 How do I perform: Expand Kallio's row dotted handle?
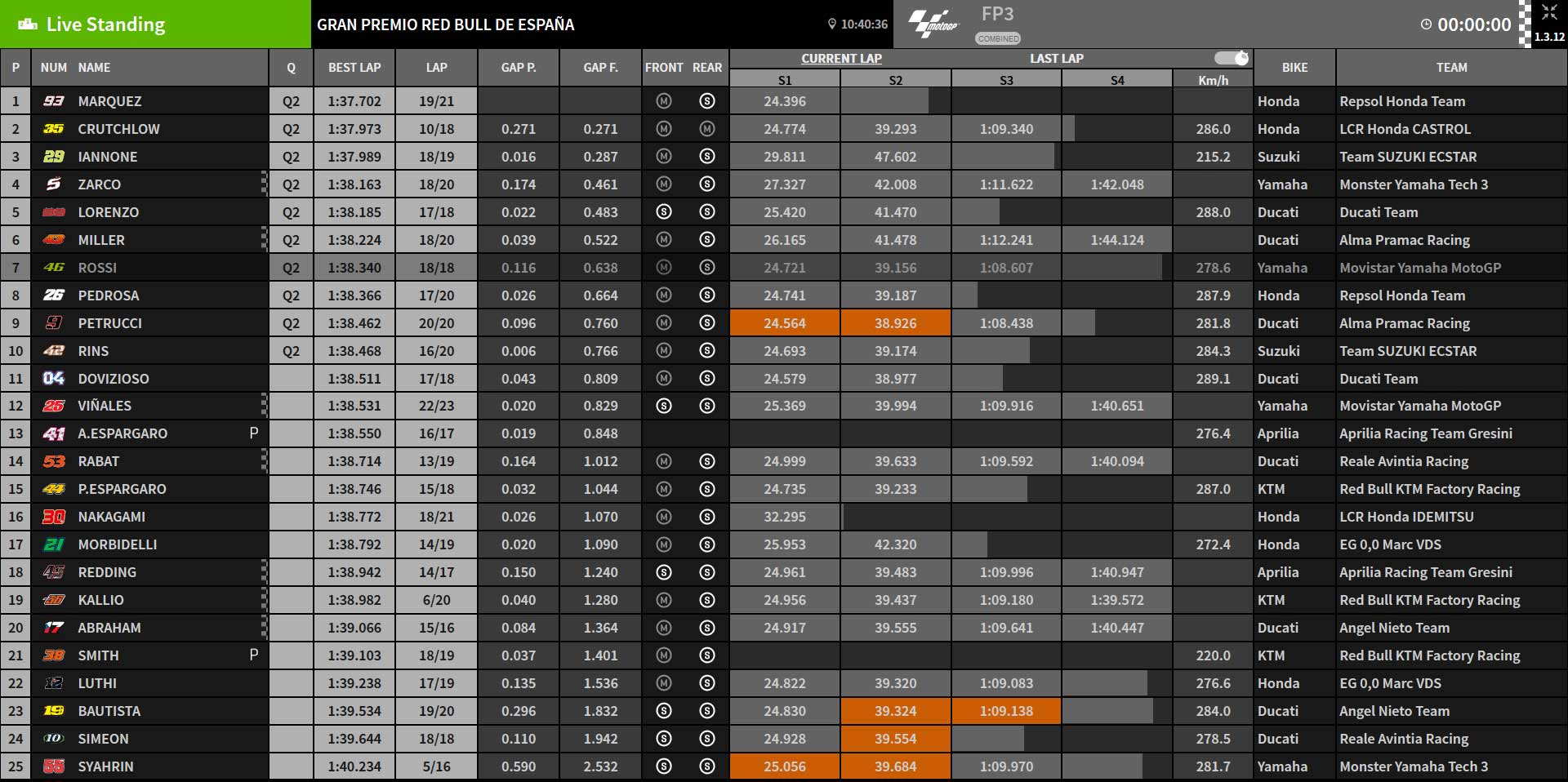264,600
